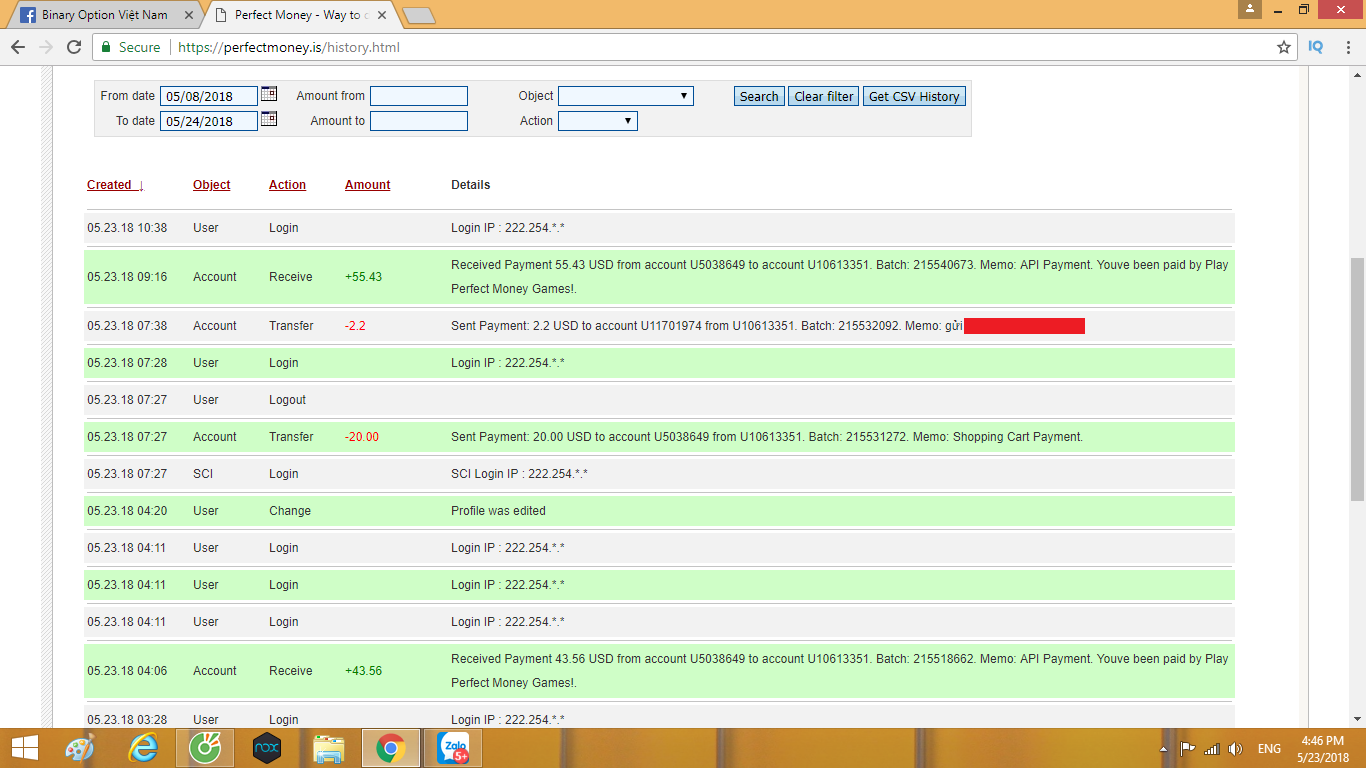Reload the Perfect Money history page

(x=74, y=47)
